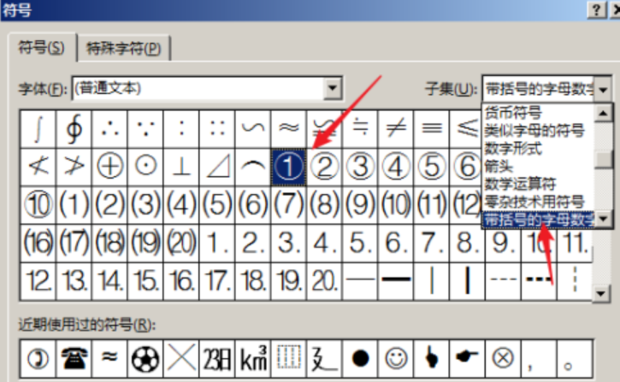Select the thin vertical line symbol
Screen dimensions: 620x382
click(431, 280)
